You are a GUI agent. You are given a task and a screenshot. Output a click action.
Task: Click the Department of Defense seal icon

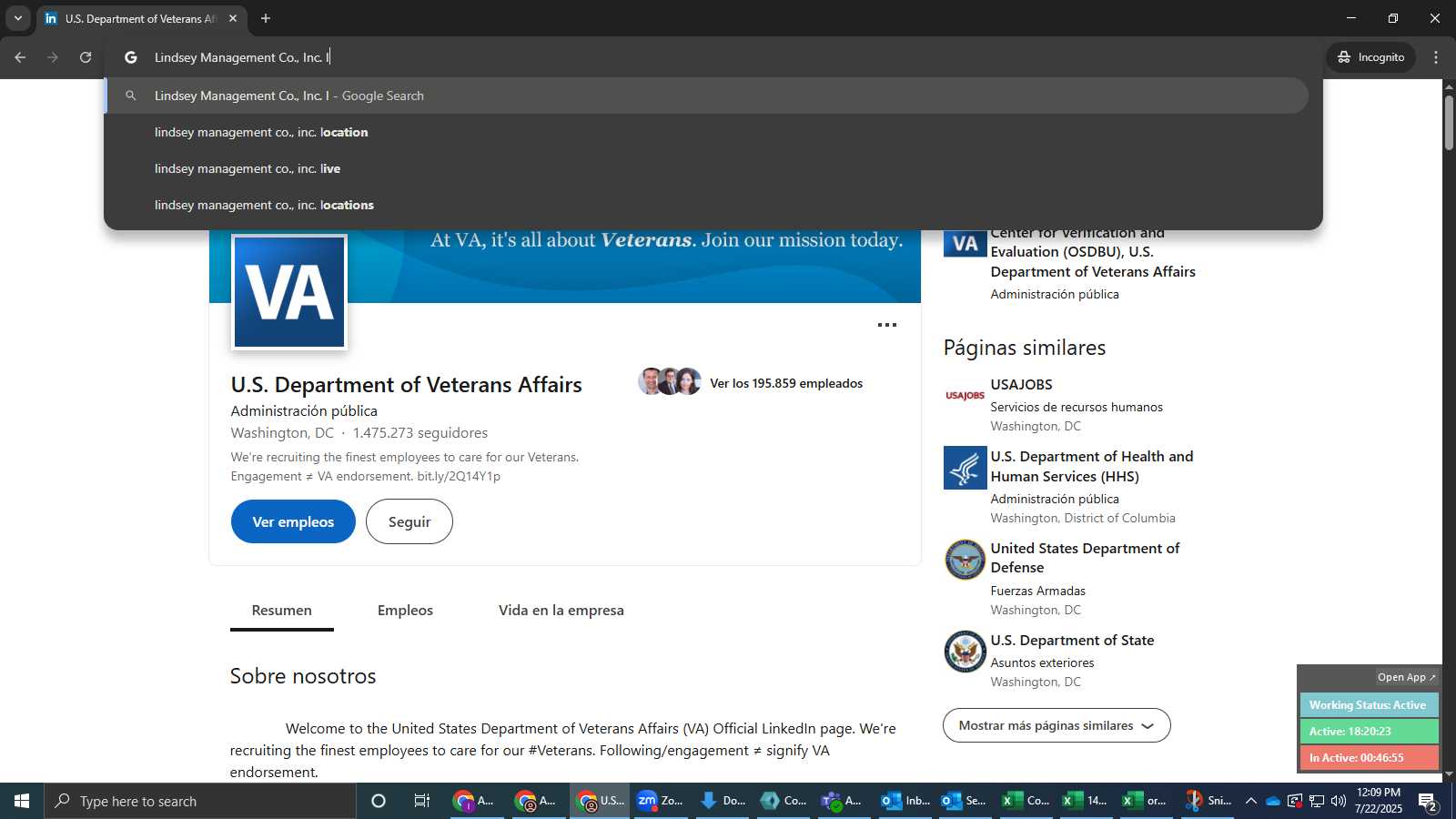[966, 560]
